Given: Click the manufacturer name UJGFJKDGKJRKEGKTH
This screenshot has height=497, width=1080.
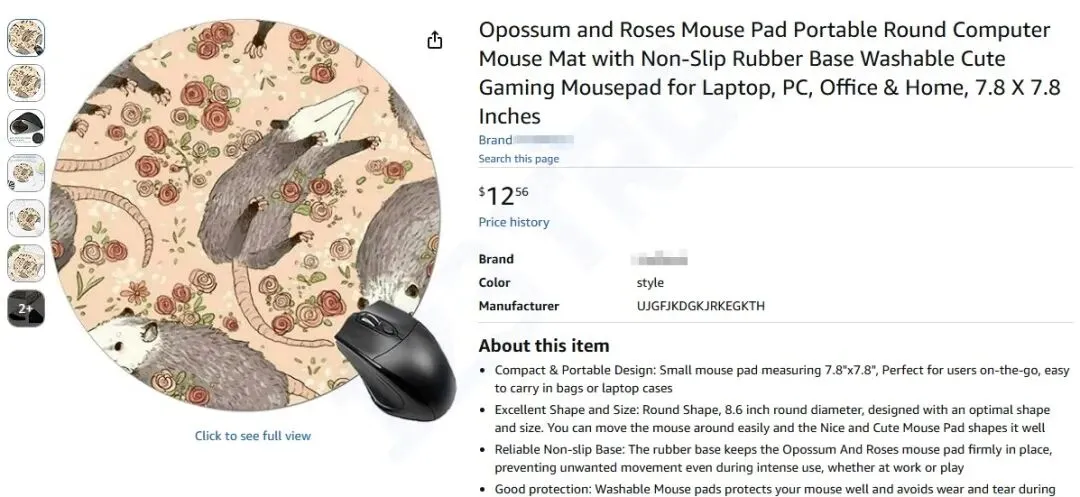Looking at the screenshot, I should point(700,306).
